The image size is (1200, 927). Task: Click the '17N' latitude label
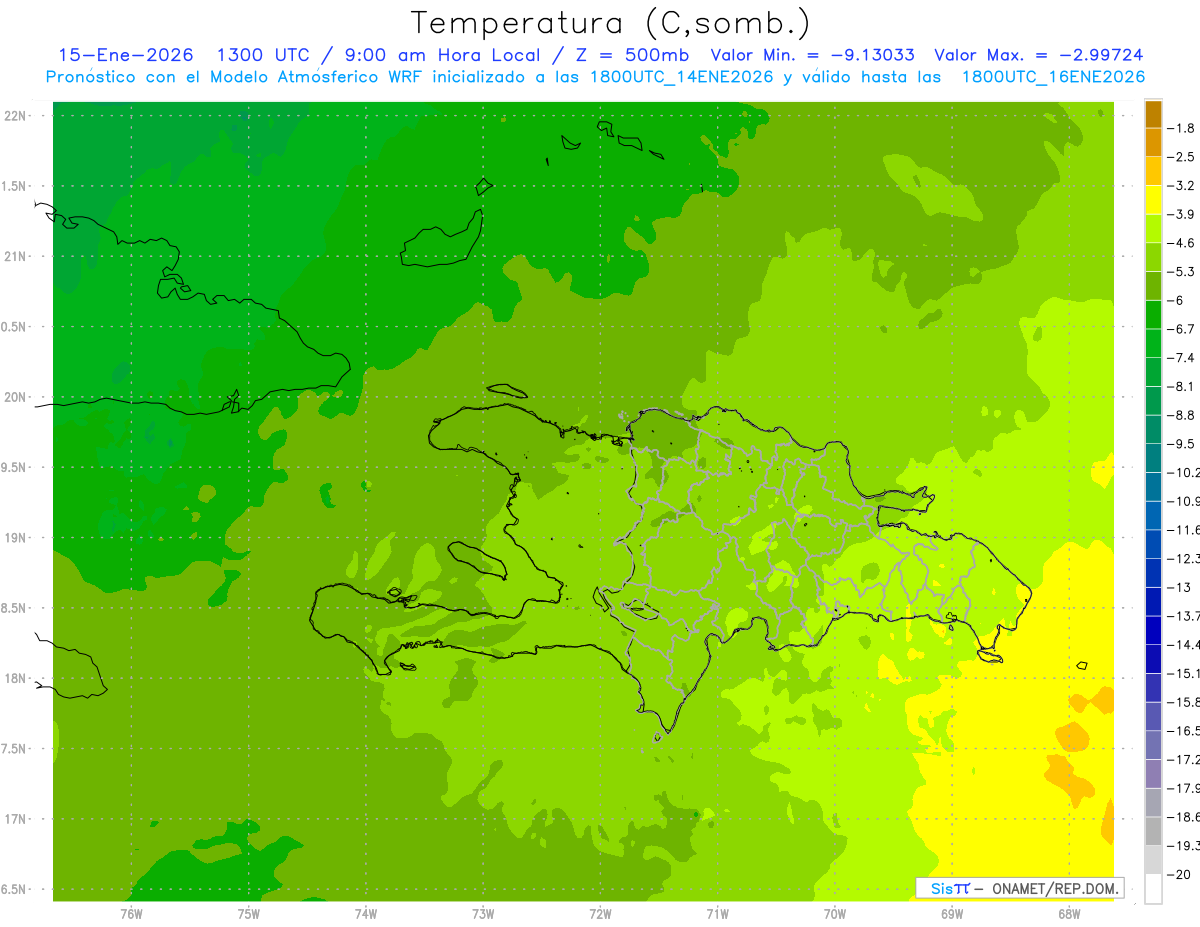point(16,819)
